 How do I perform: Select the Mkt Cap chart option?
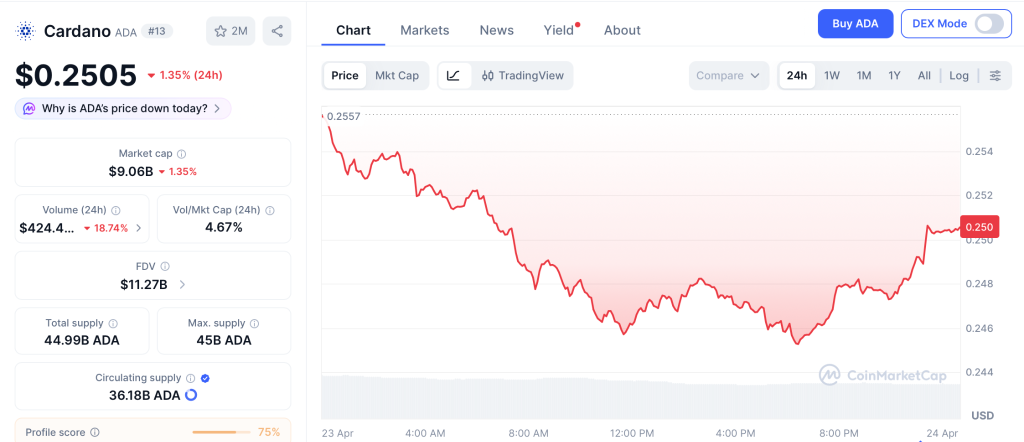tap(397, 76)
